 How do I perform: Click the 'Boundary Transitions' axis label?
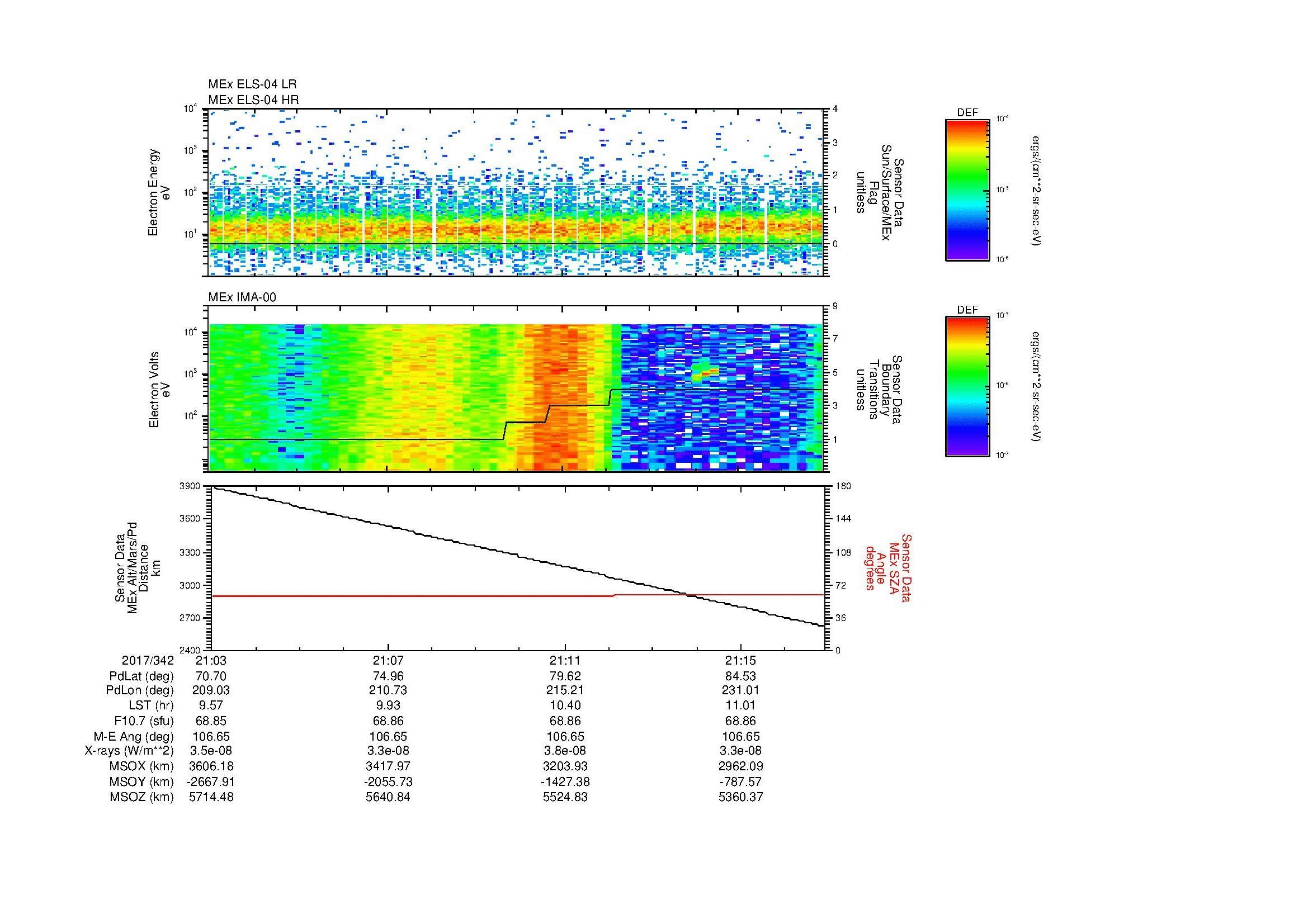click(880, 390)
